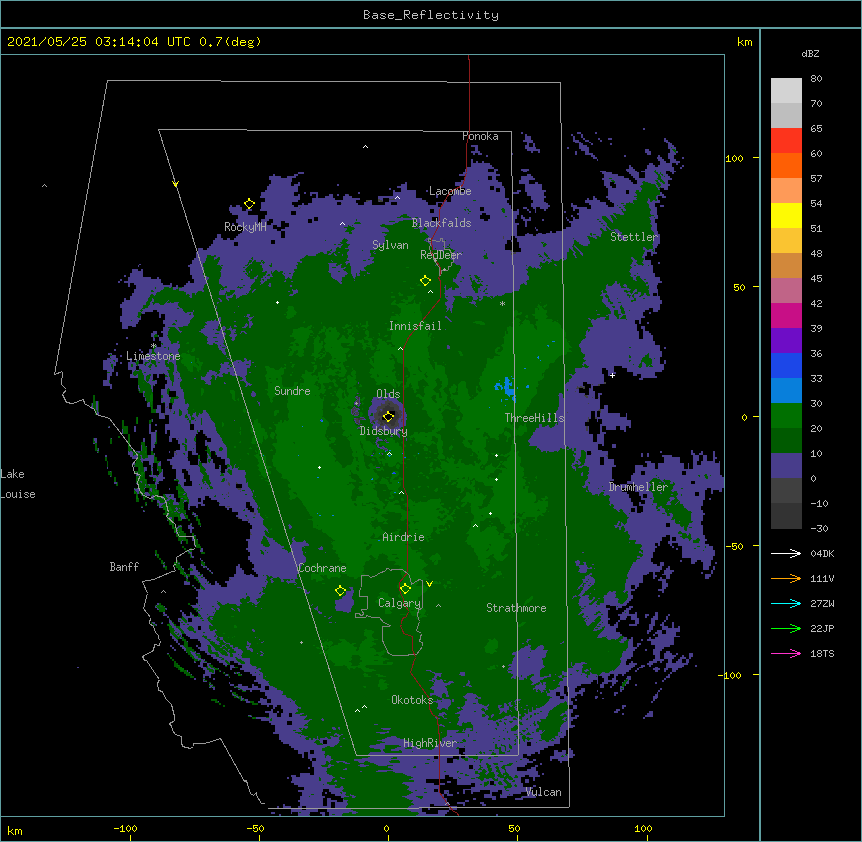Viewport: 862px width, 842px height.
Task: Click the -50 tick on the bottom km axis
Action: pos(255,828)
